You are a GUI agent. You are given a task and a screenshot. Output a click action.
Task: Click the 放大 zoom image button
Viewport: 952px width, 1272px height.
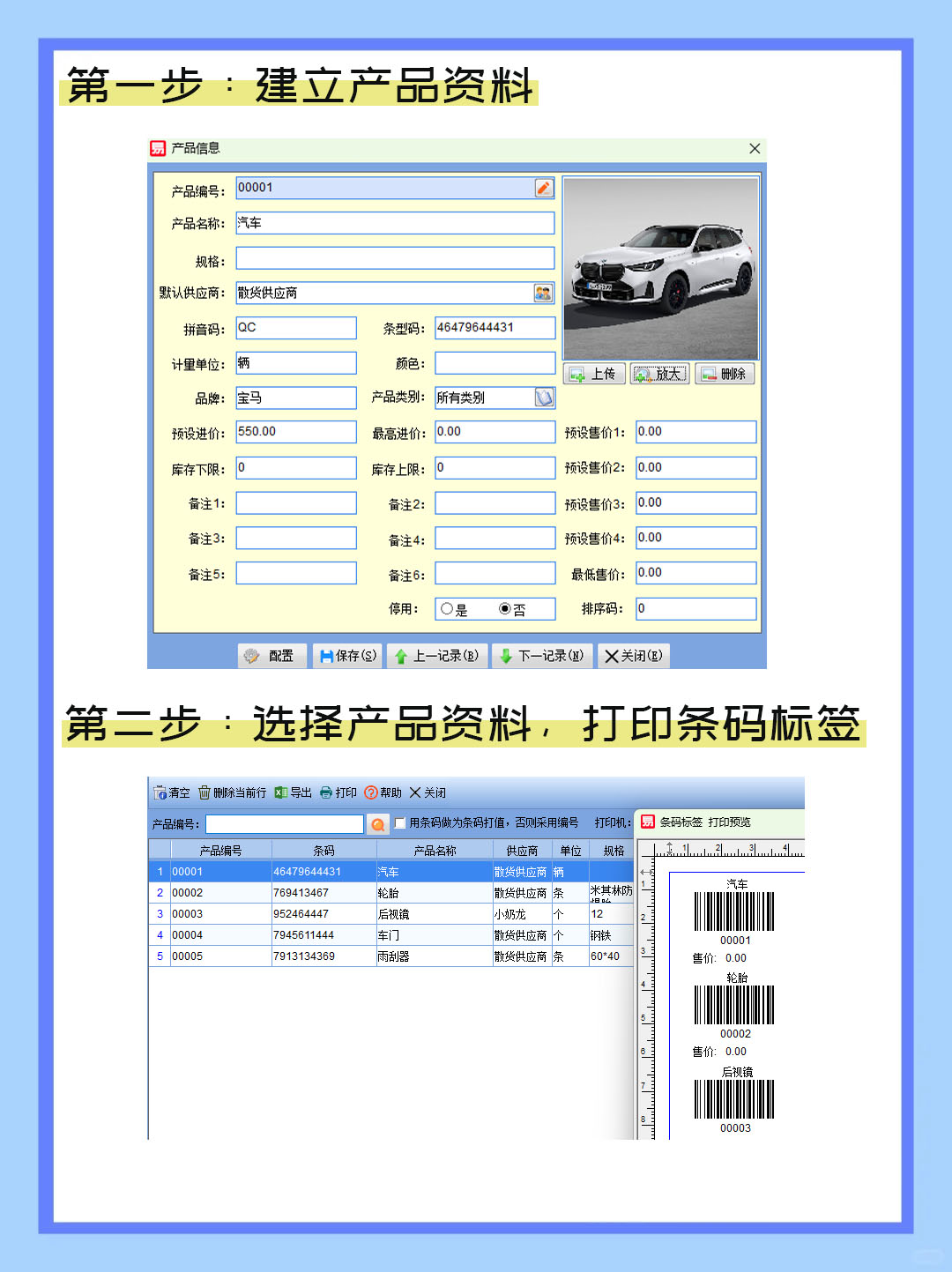[x=659, y=375]
